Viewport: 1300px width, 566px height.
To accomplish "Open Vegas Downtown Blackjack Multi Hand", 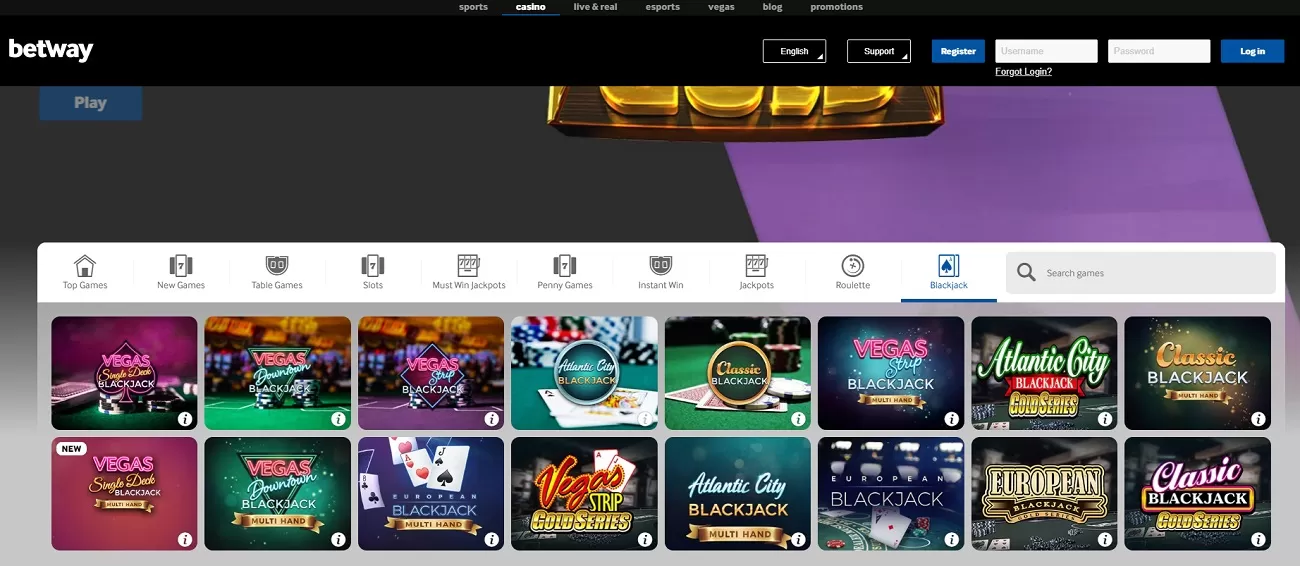I will click(x=278, y=494).
